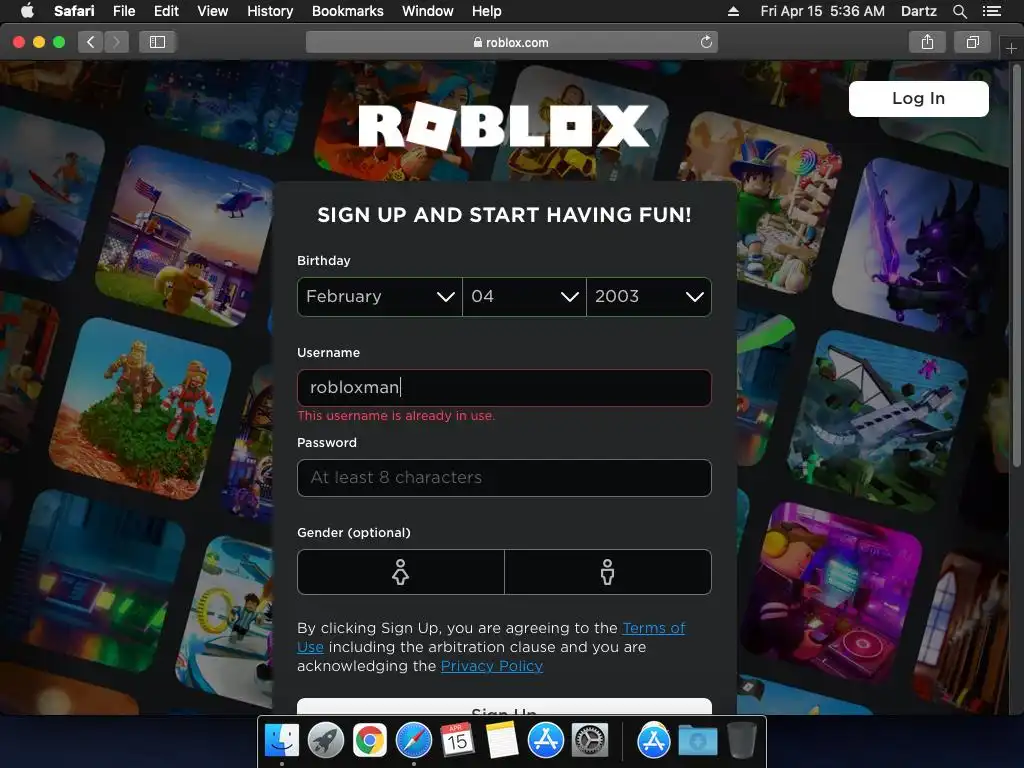Open the File menu
Image resolution: width=1024 pixels, height=768 pixels.
tap(124, 11)
